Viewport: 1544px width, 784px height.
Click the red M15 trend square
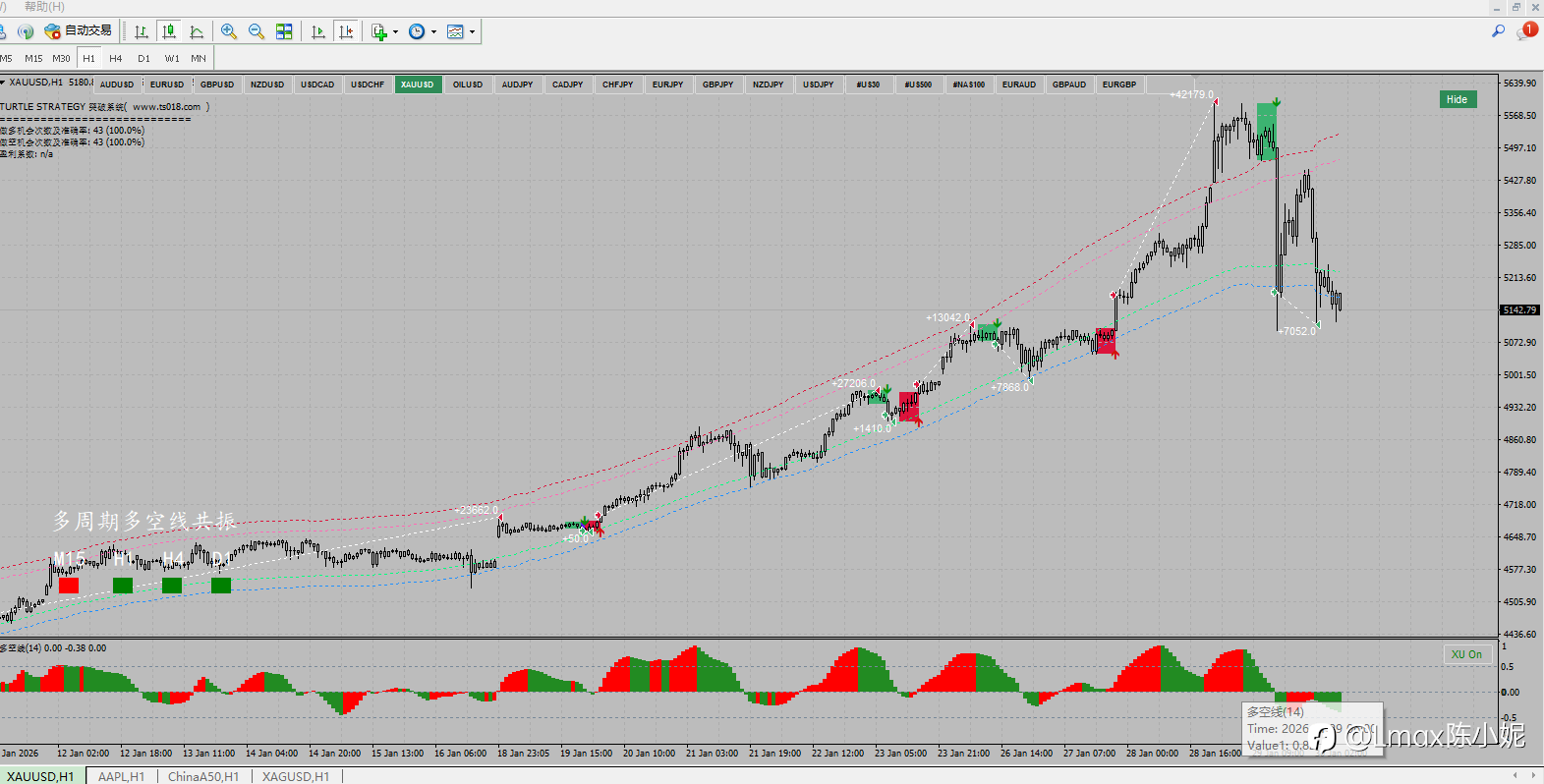click(x=69, y=586)
